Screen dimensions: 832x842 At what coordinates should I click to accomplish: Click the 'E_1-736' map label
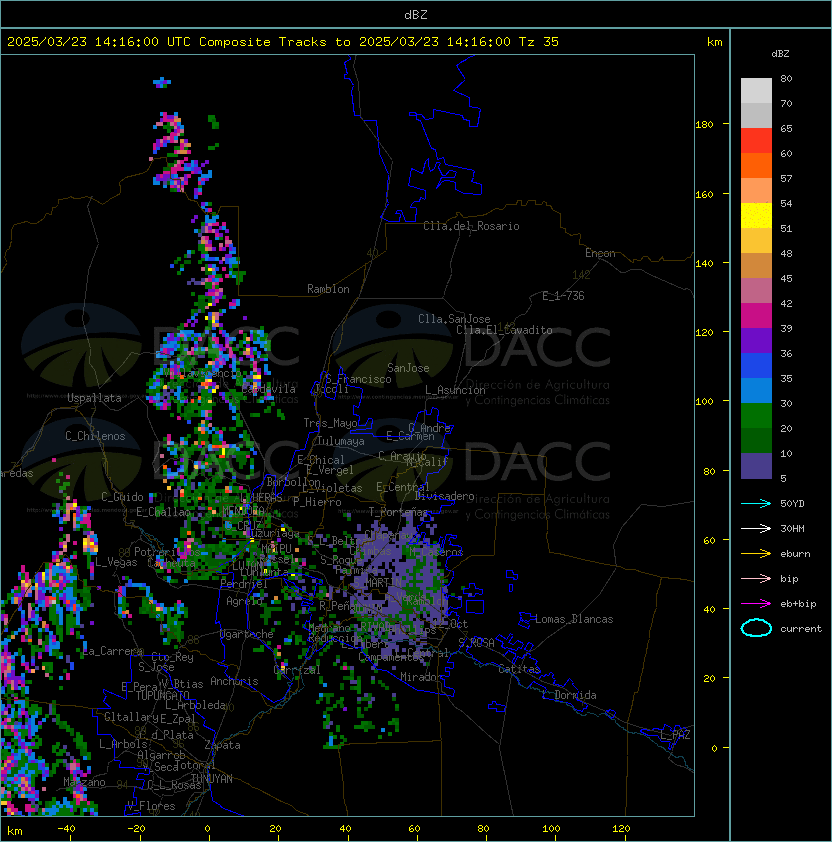pyautogui.click(x=563, y=296)
